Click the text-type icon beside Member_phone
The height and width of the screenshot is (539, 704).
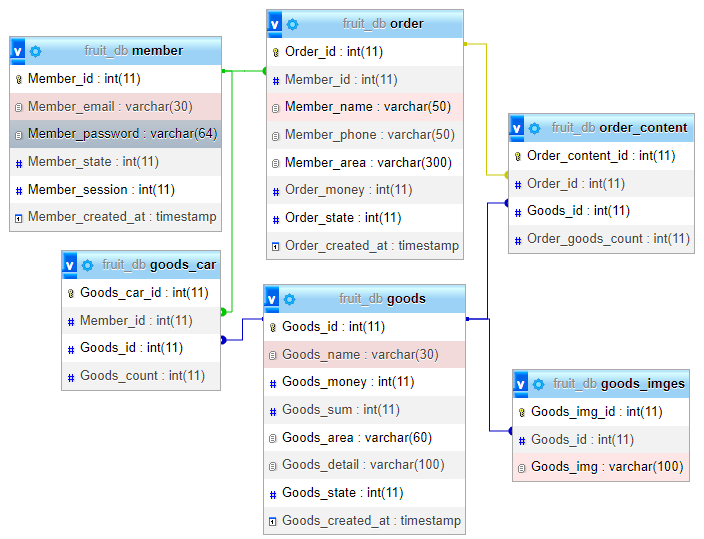click(x=276, y=136)
